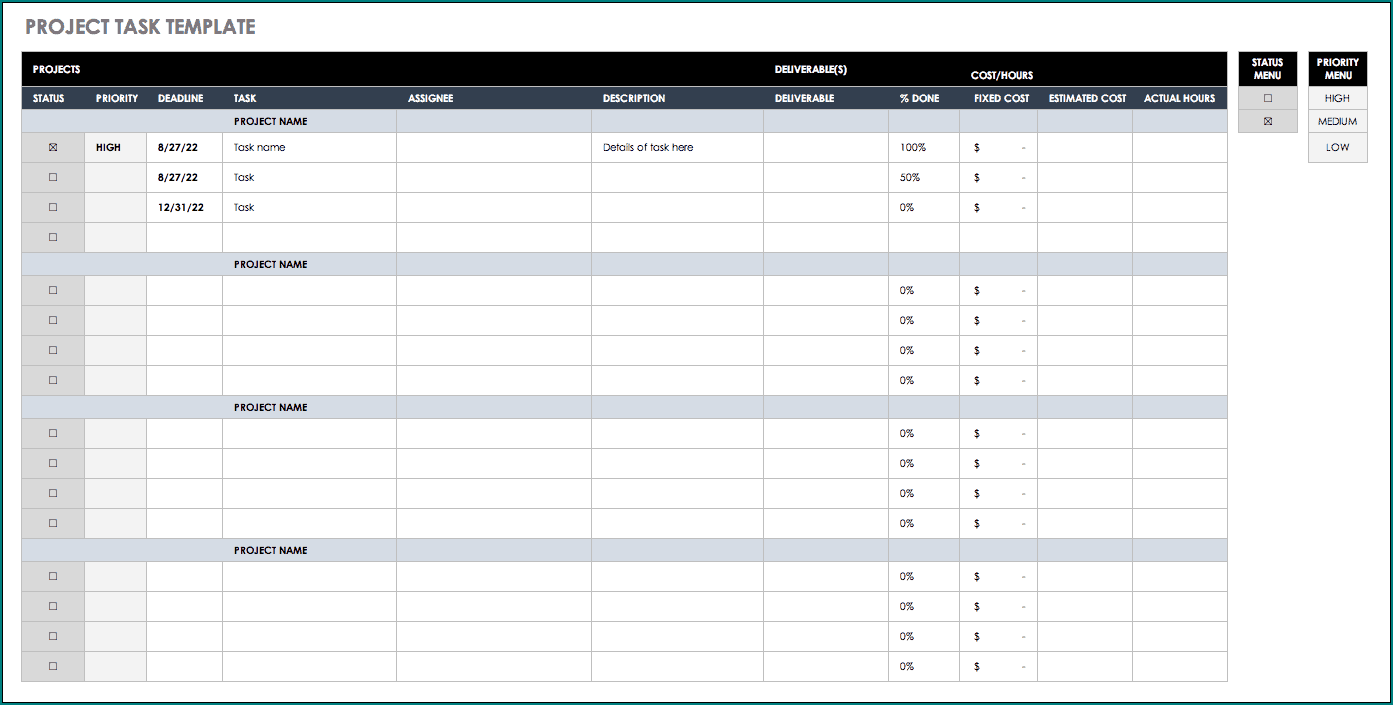Image resolution: width=1393 pixels, height=705 pixels.
Task: Choose LOW in the Priority Menu
Action: pyautogui.click(x=1337, y=147)
